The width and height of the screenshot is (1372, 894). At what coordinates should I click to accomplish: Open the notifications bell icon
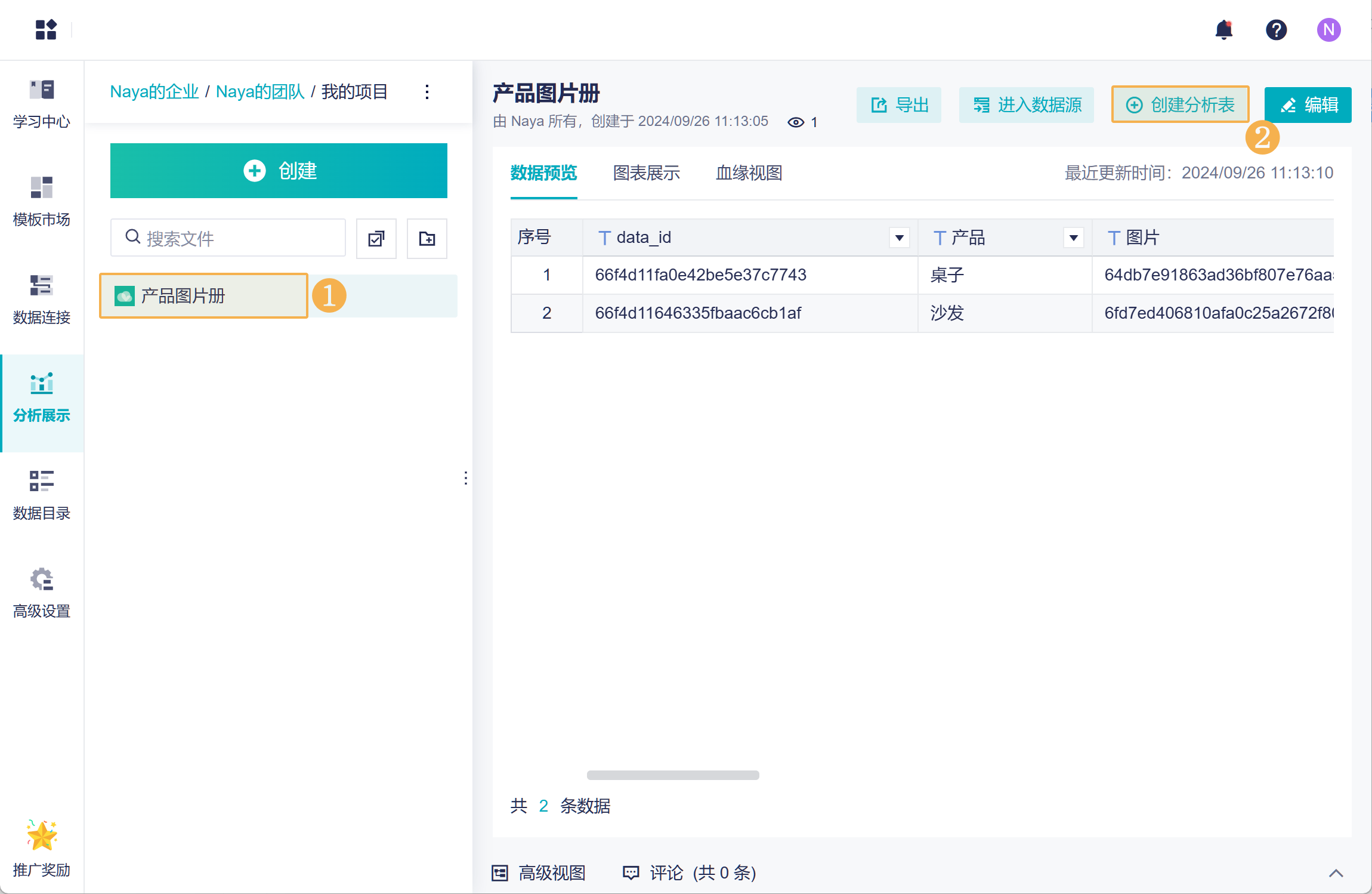tap(1223, 29)
